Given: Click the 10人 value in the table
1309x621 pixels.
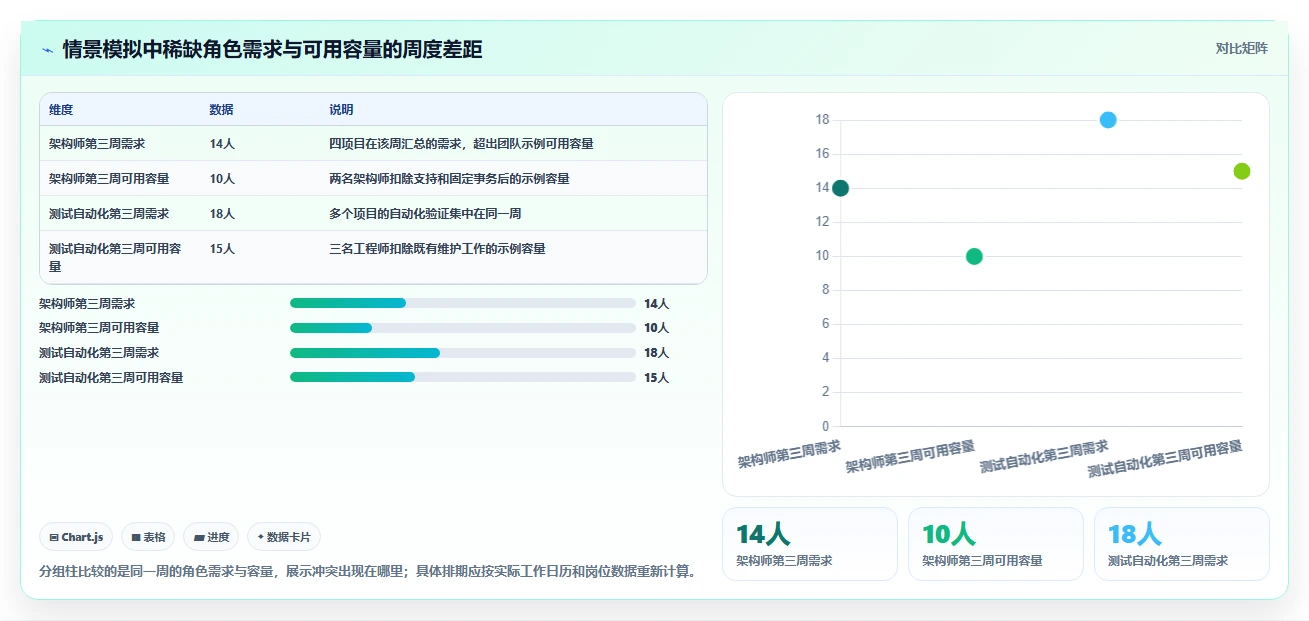Looking at the screenshot, I should pos(222,179).
